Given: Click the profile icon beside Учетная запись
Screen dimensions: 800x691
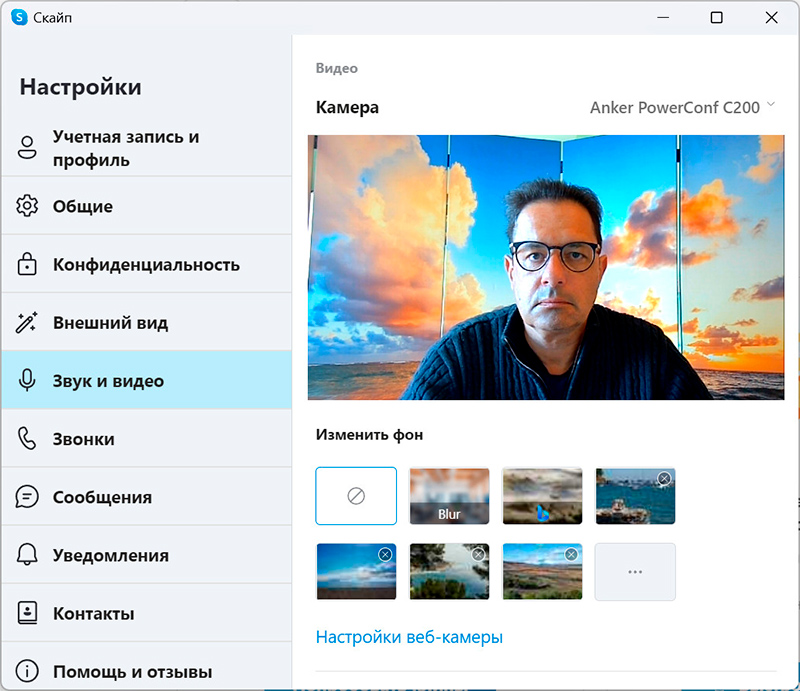Looking at the screenshot, I should 27,148.
